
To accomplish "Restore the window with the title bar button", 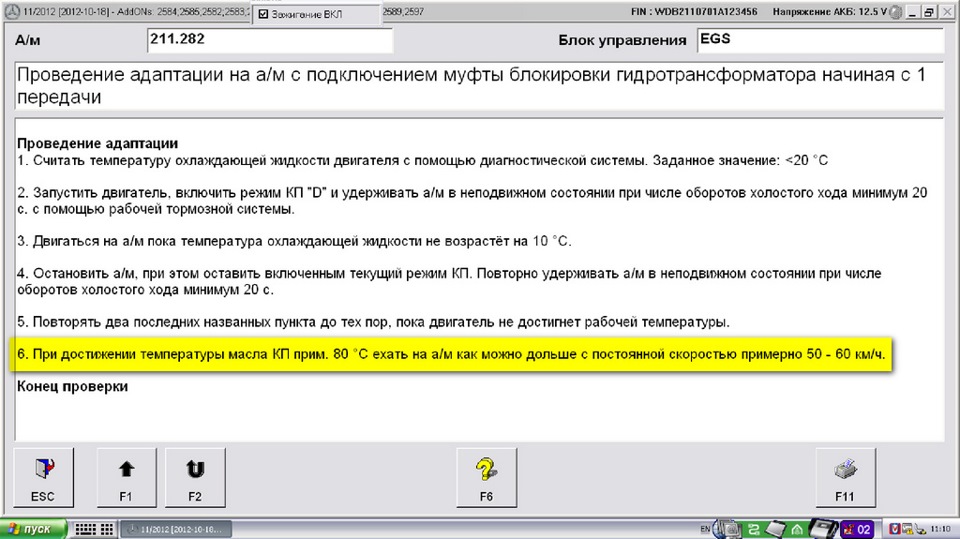I will [929, 12].
